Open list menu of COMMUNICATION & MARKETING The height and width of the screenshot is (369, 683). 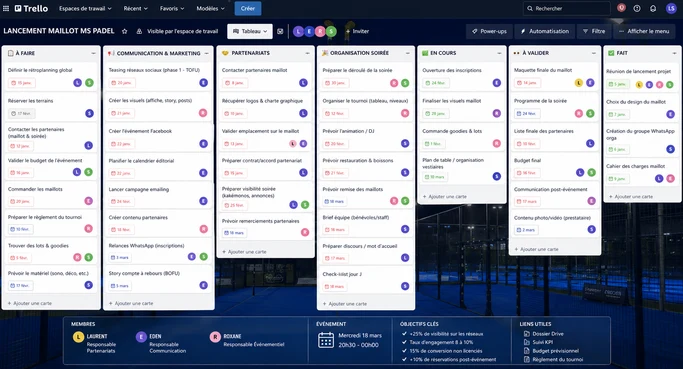coord(206,53)
